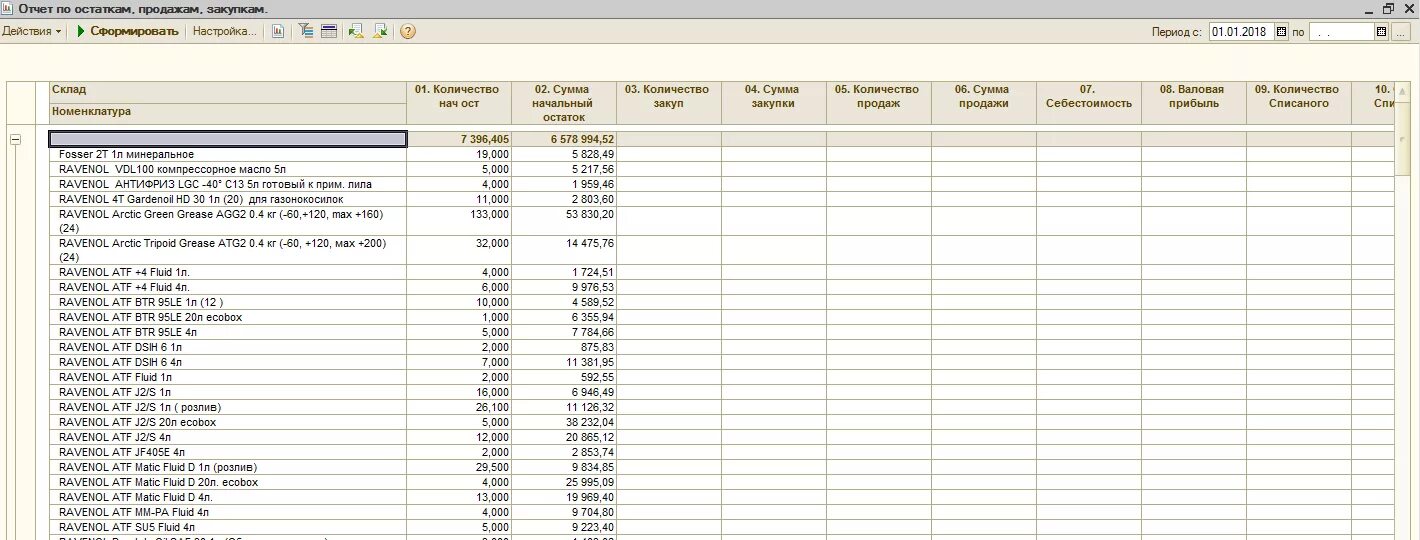Select RAVENOL ATF JF405E 4л row
Image resolution: width=1420 pixels, height=540 pixels.
(x=228, y=452)
